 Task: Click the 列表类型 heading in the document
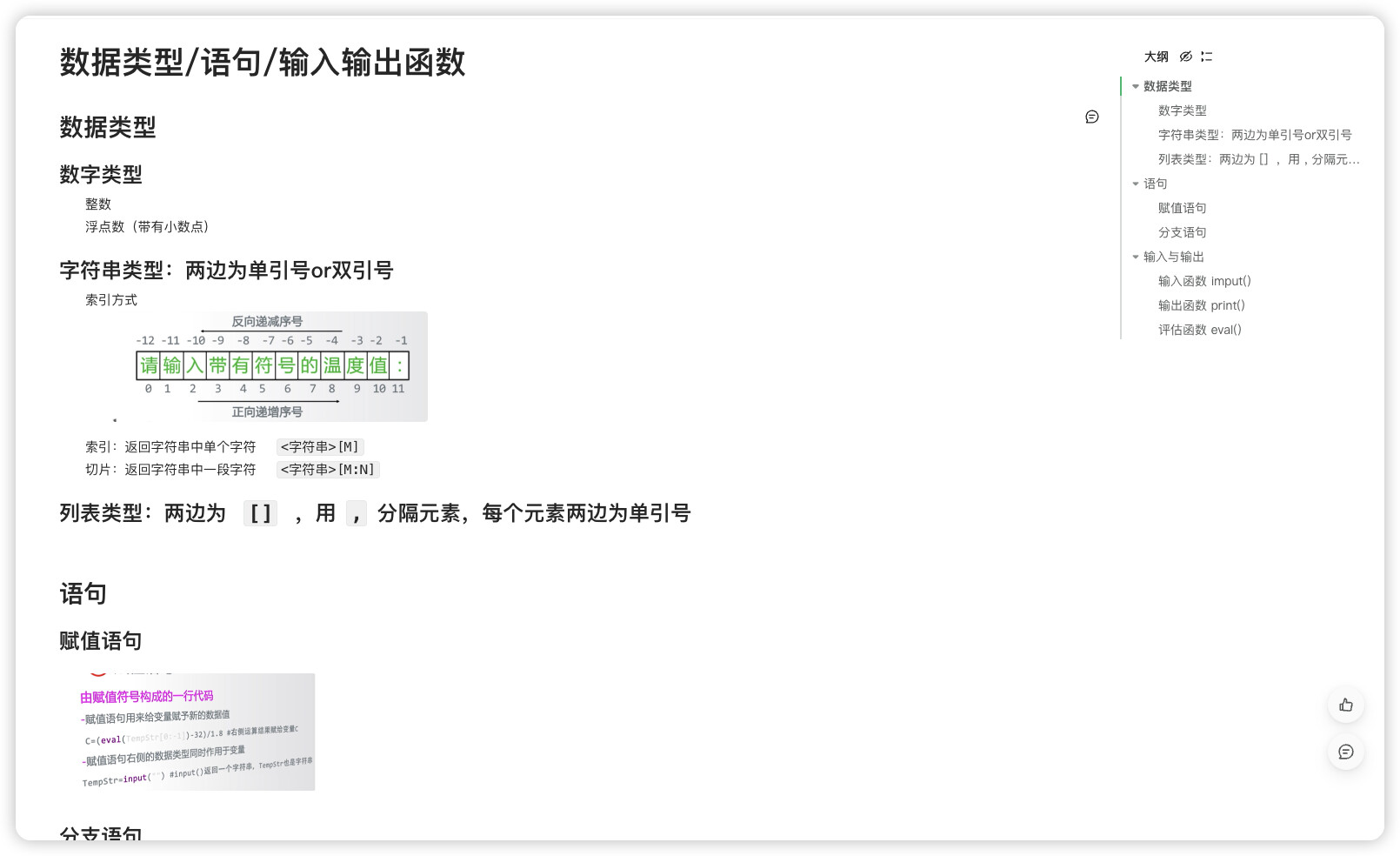(375, 513)
